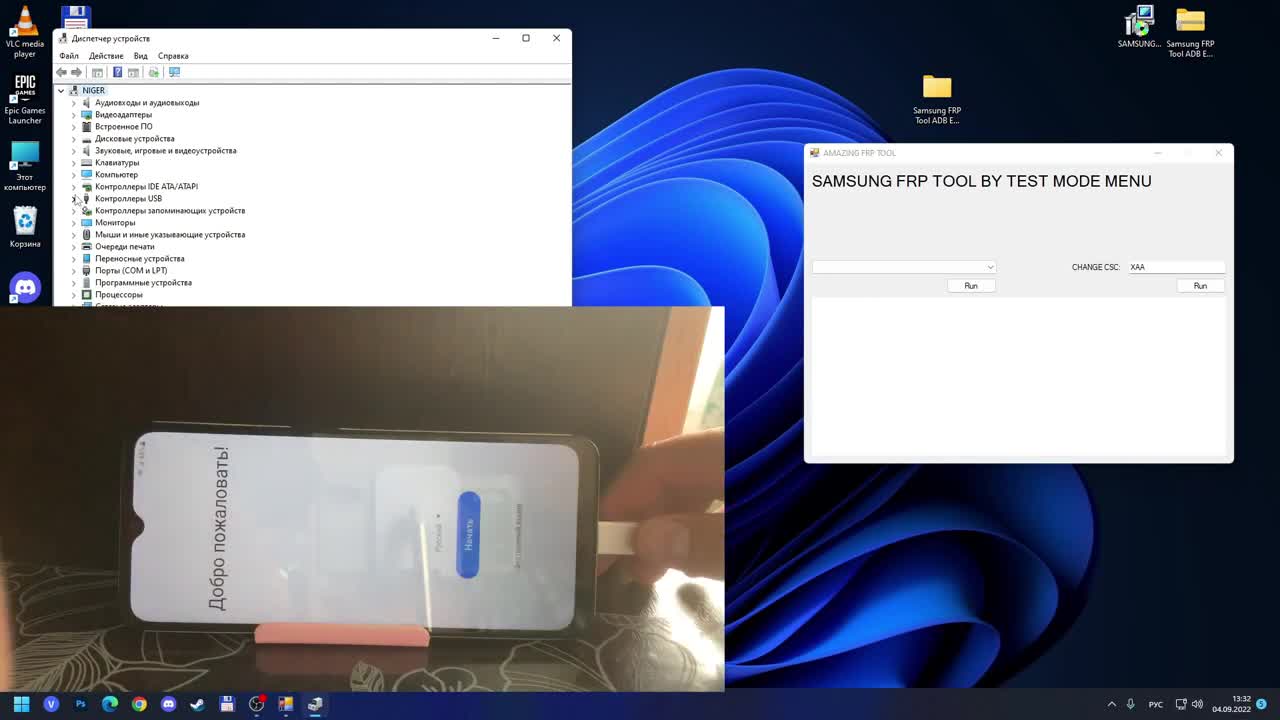Select Мыши и иные указывающие устройства row
This screenshot has width=1280, height=720.
(170, 235)
